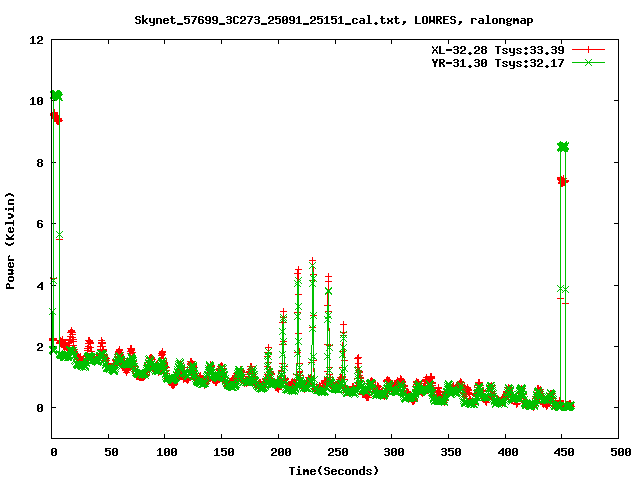
Task: Click x-axis tick label 450
Action: [562, 452]
